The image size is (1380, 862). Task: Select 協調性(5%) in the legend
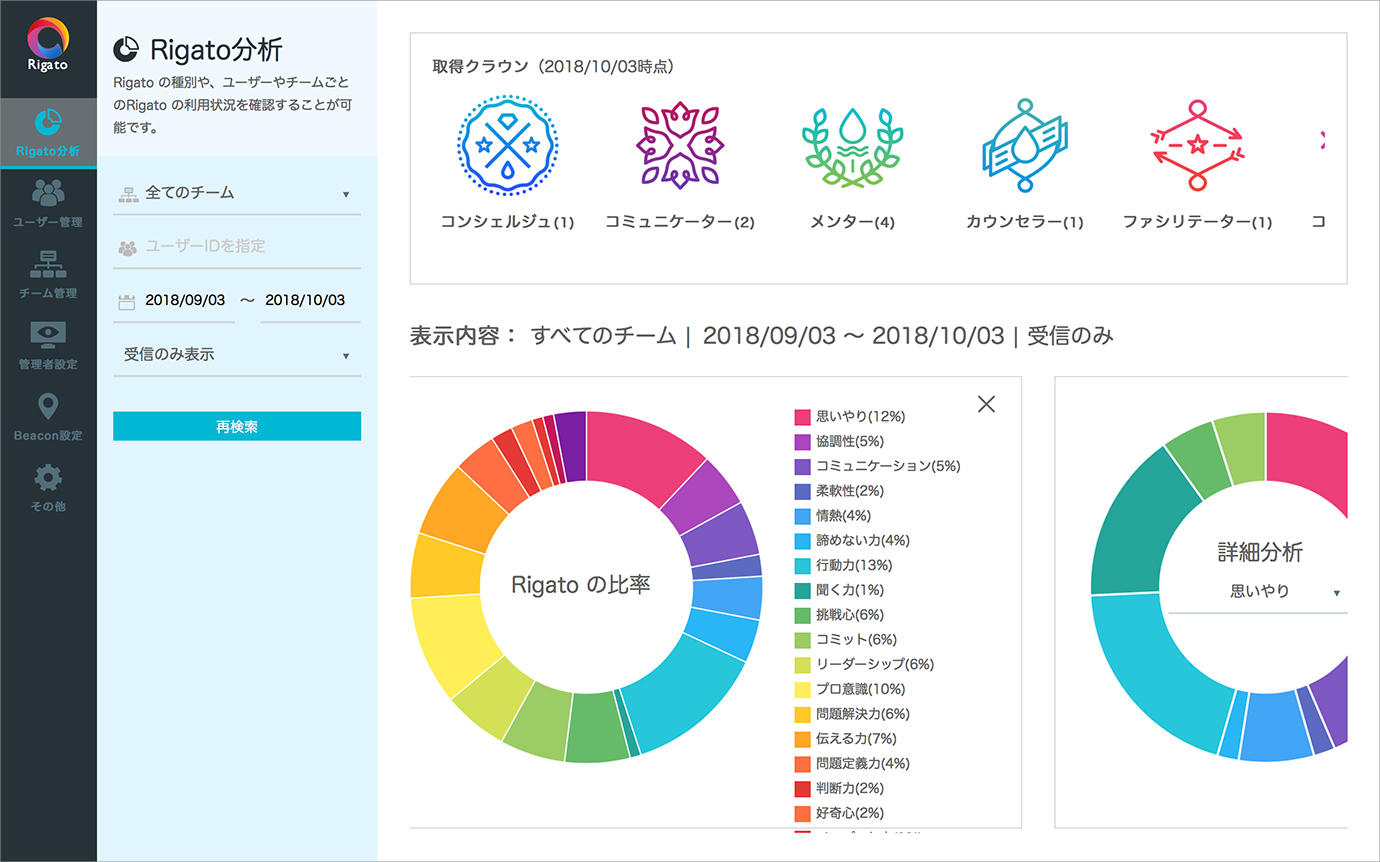click(839, 442)
